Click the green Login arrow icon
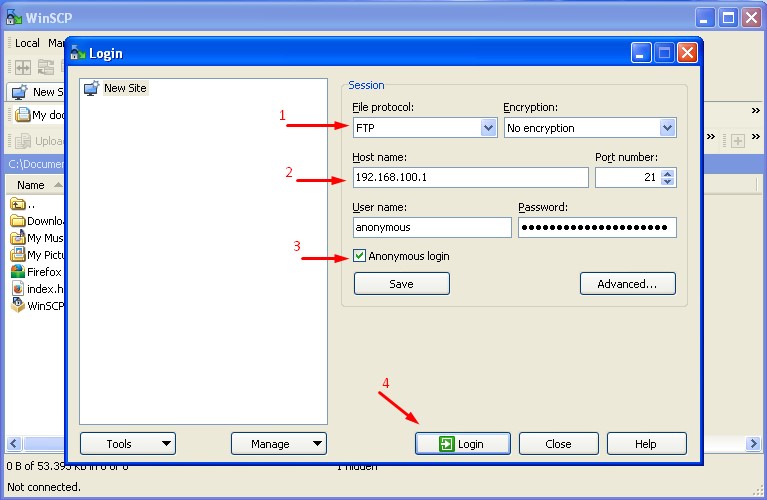767x500 pixels. point(446,444)
